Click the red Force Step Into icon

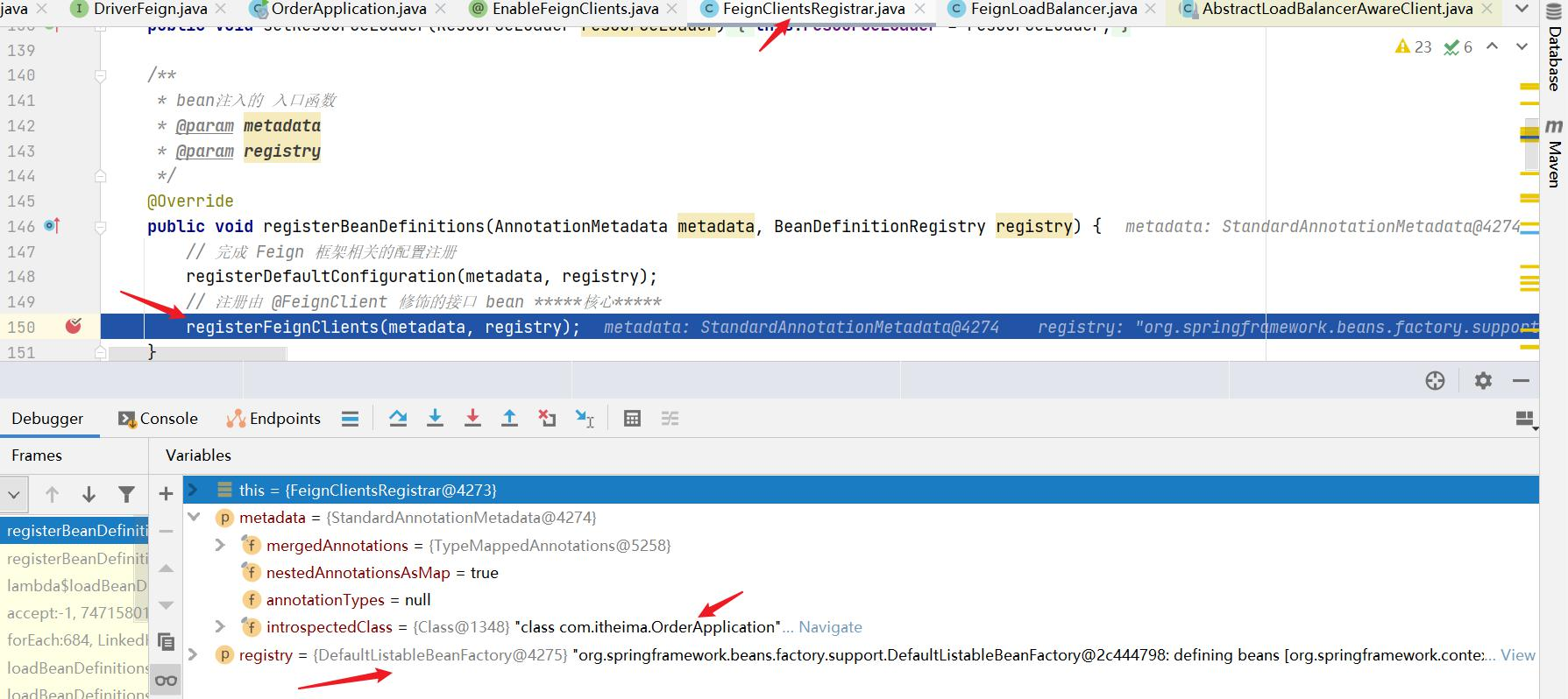click(x=472, y=419)
